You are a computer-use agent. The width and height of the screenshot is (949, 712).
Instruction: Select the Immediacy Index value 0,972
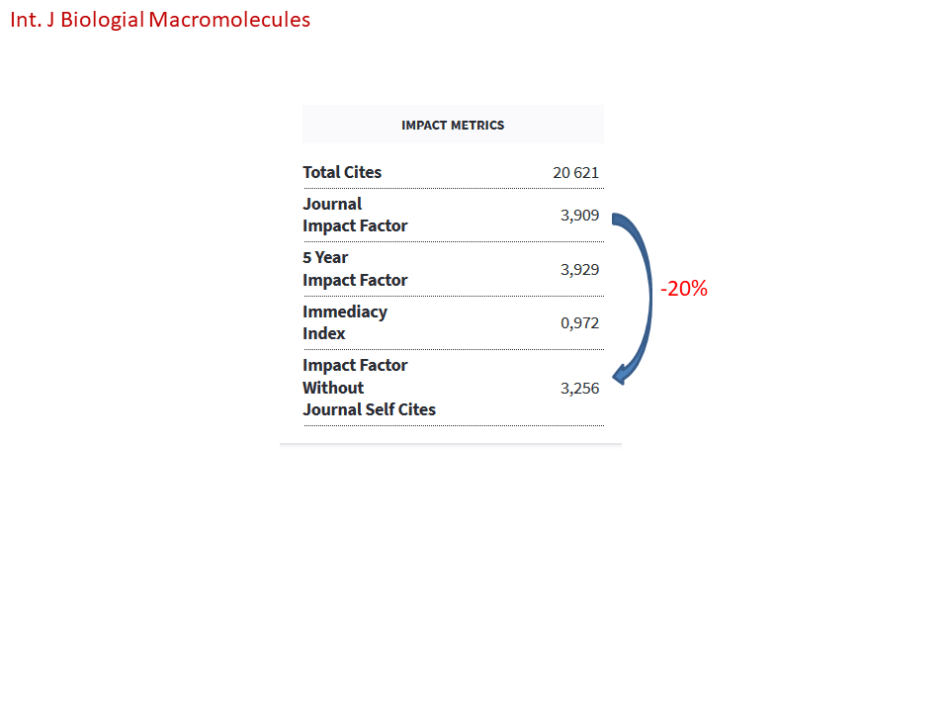pyautogui.click(x=580, y=323)
